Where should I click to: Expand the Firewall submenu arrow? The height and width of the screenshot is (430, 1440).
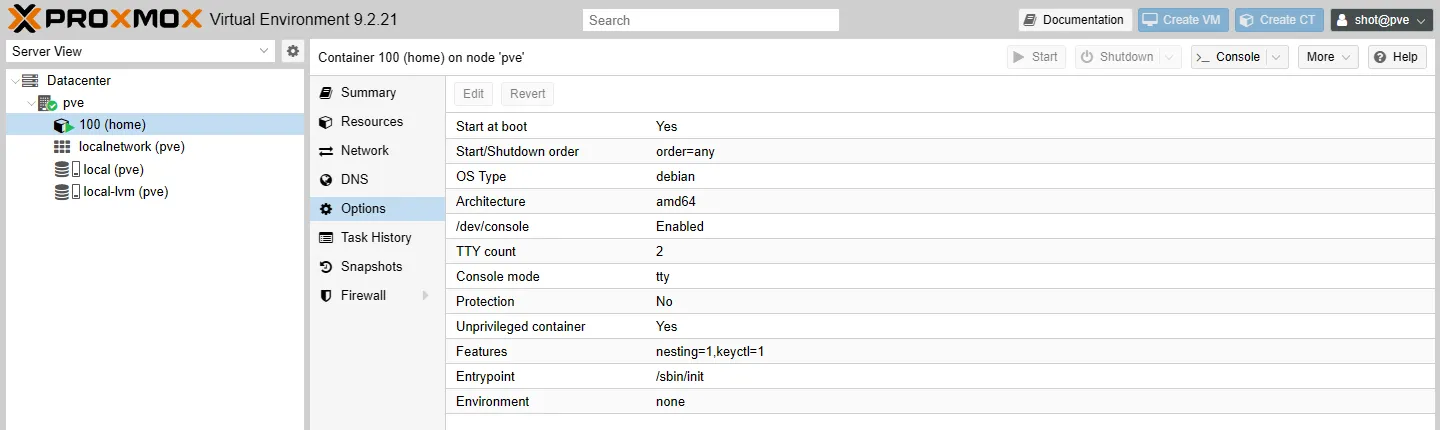click(425, 296)
